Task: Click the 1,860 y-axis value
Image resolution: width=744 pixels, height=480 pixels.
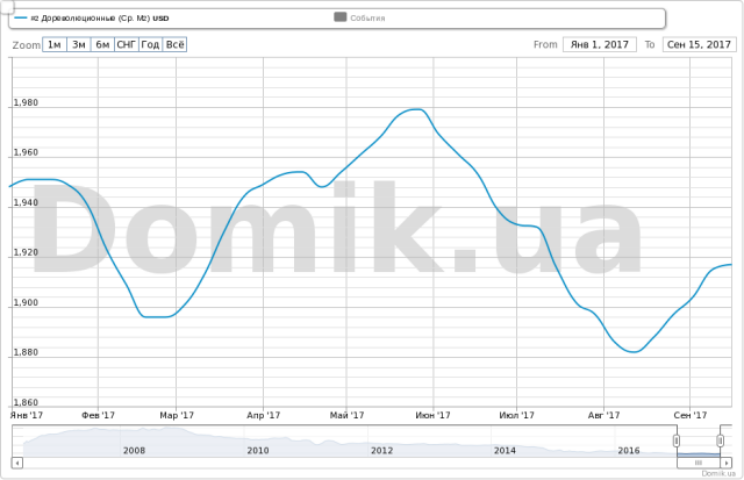Action: point(26,402)
